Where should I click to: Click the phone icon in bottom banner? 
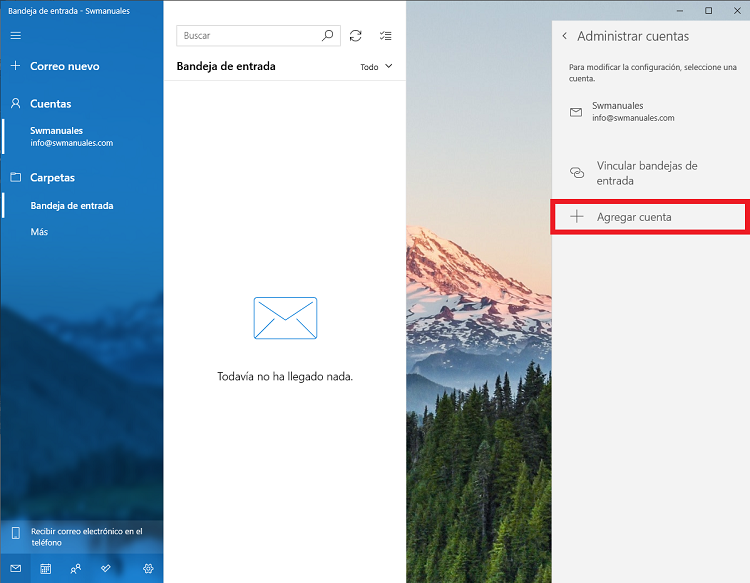click(16, 533)
